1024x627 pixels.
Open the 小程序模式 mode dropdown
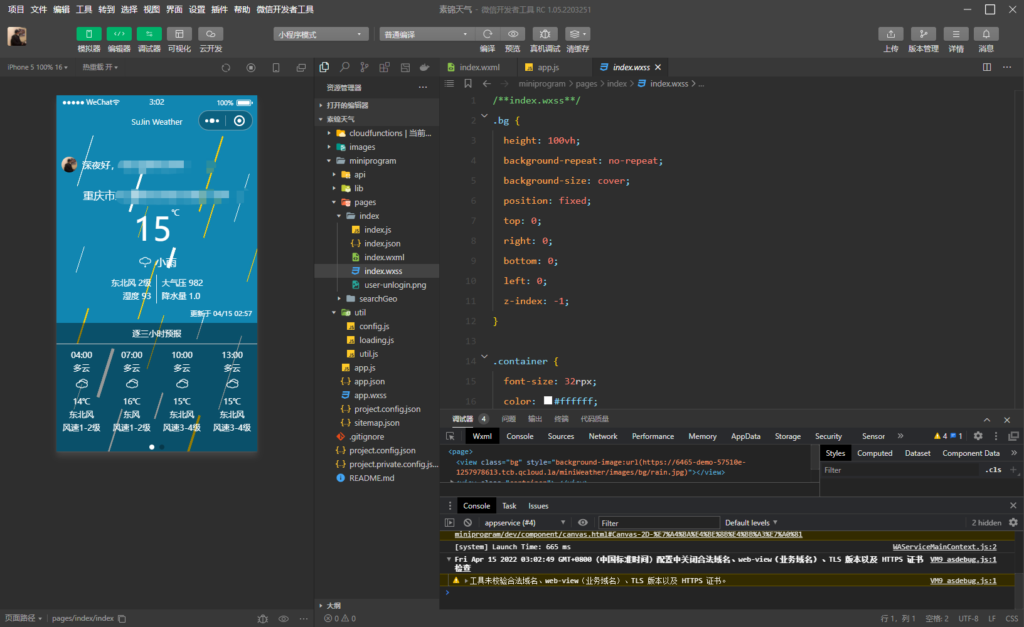(x=320, y=34)
